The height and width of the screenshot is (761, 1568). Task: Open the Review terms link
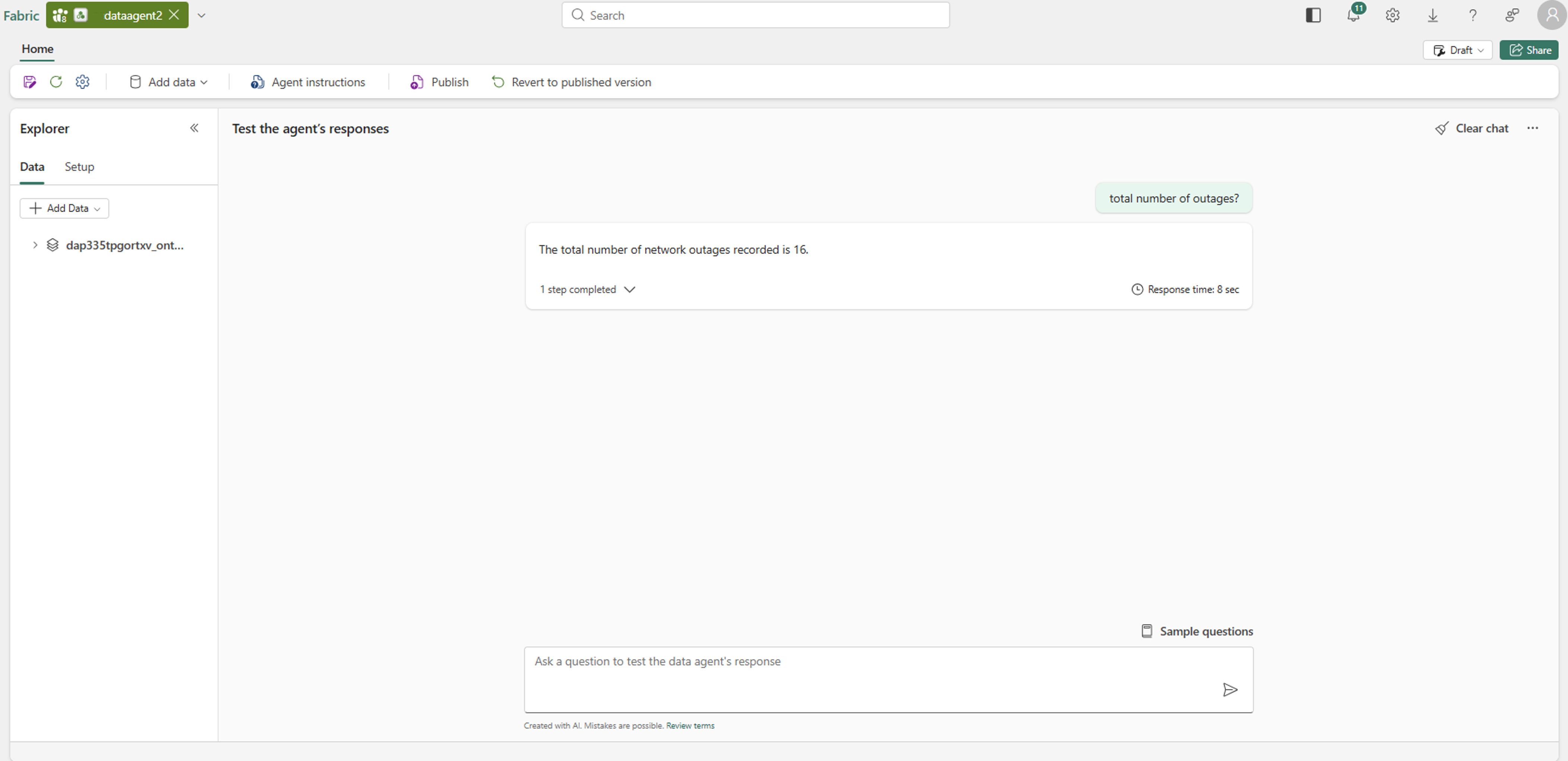click(690, 725)
